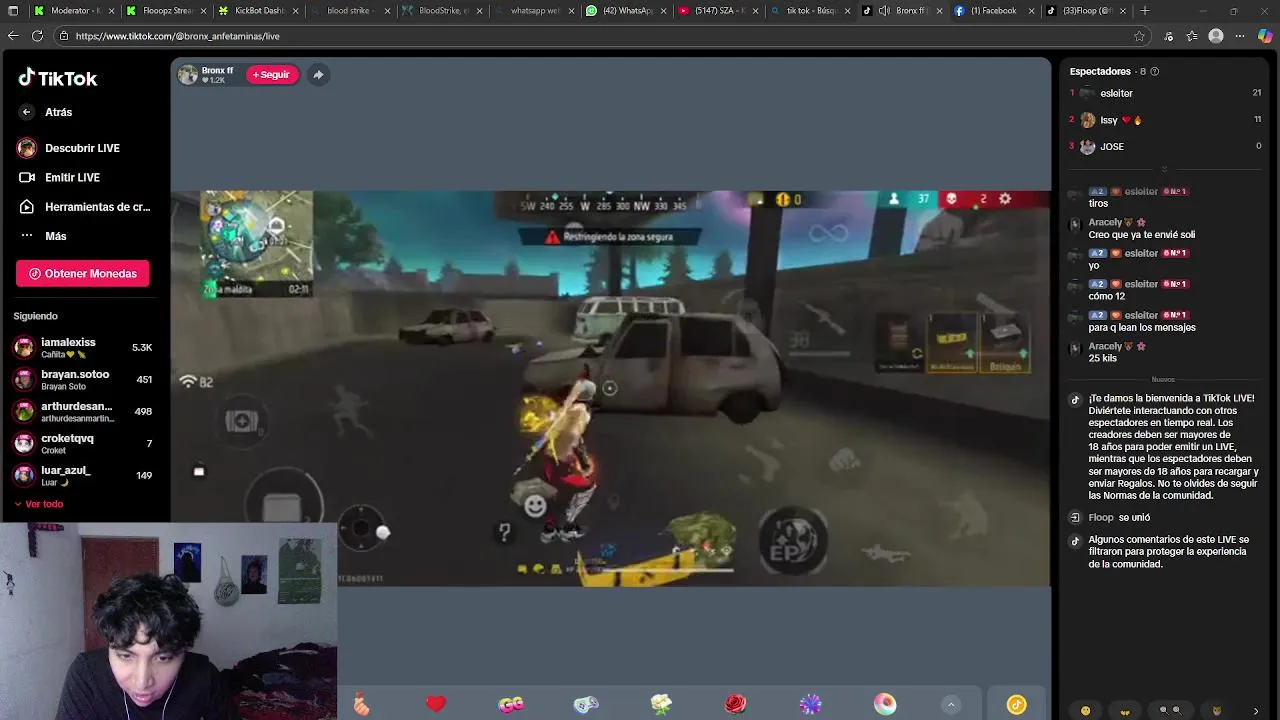Switch to the WhatsApp (42) browser tab
The image size is (1280, 720).
[x=627, y=11]
